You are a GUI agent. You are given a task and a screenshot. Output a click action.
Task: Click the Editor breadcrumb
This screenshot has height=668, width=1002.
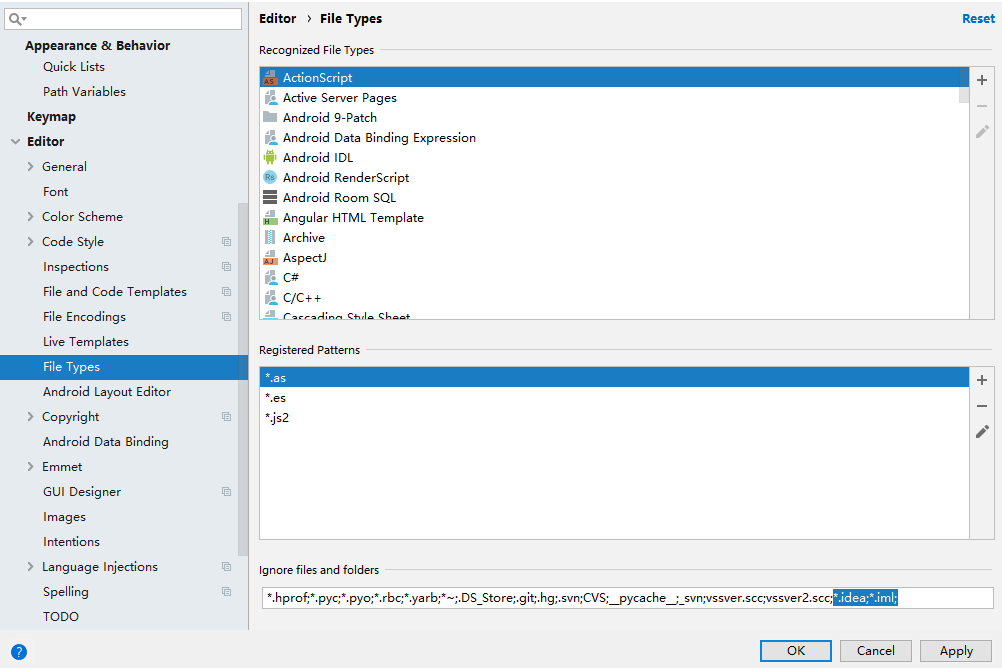tap(278, 19)
